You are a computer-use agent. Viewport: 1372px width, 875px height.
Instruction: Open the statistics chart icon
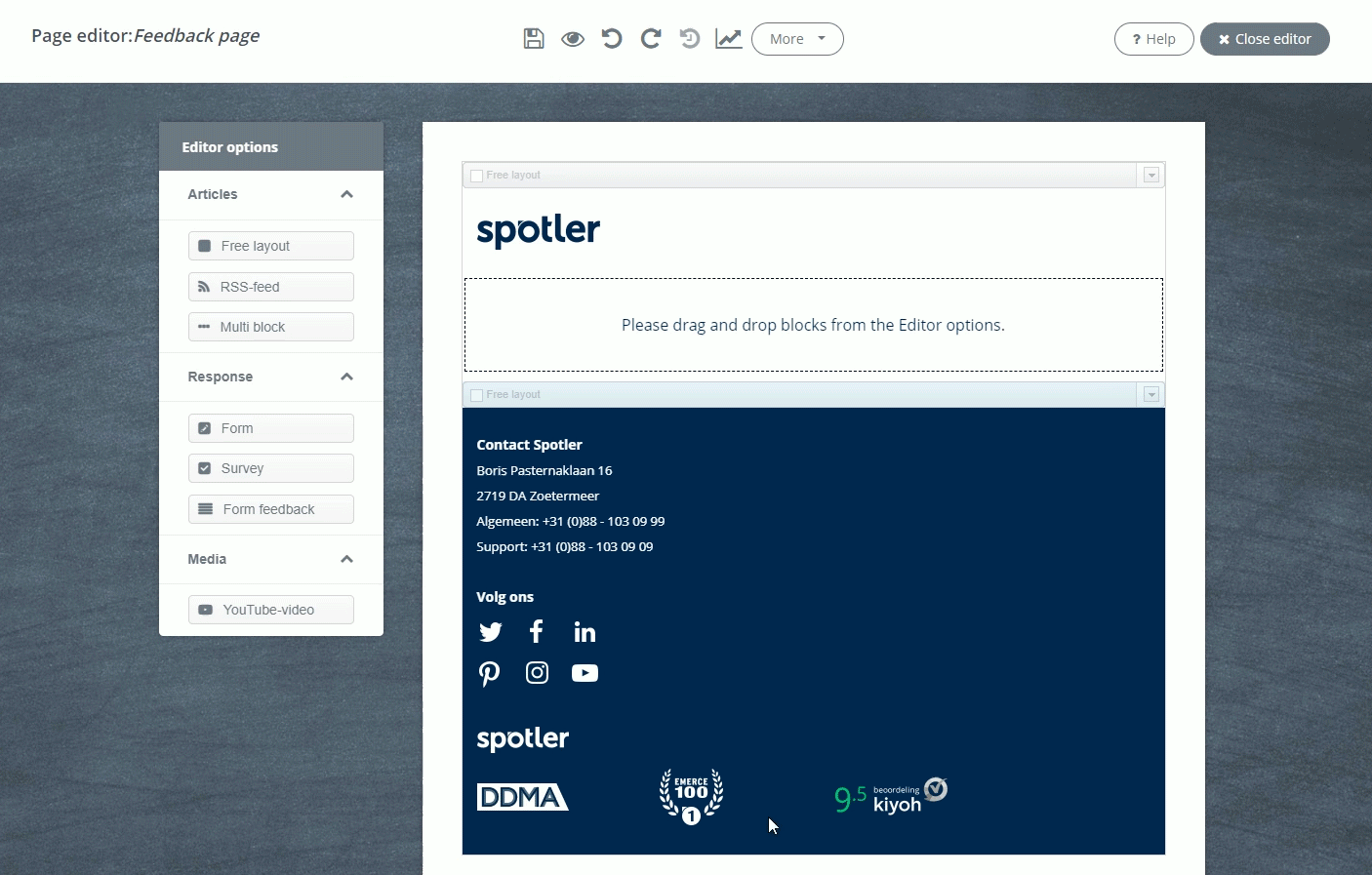tap(729, 39)
